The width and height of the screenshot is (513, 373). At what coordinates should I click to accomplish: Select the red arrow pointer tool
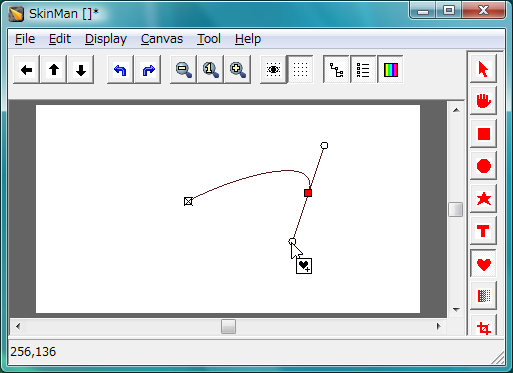click(x=483, y=69)
